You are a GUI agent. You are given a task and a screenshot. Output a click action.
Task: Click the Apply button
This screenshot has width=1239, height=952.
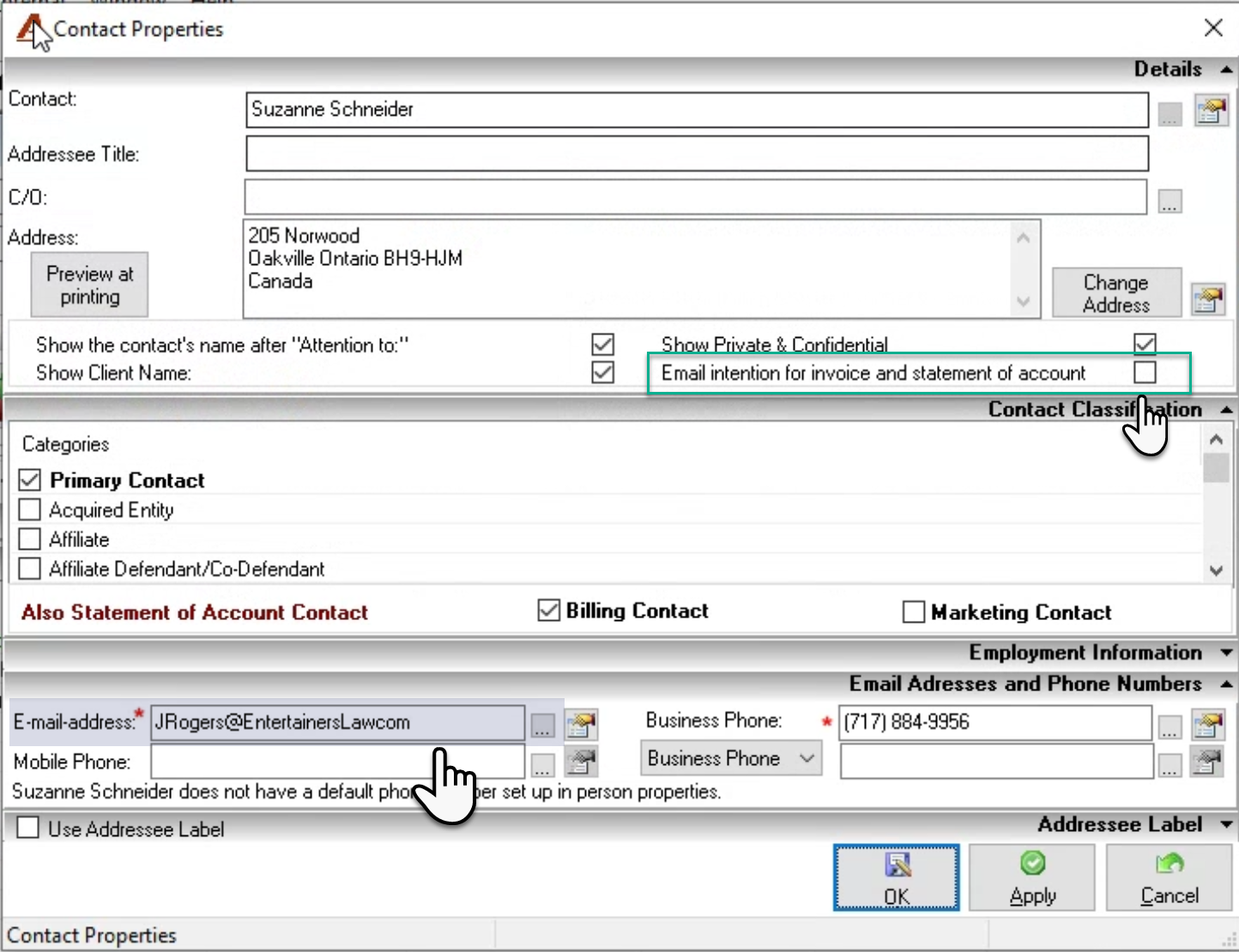1032,877
